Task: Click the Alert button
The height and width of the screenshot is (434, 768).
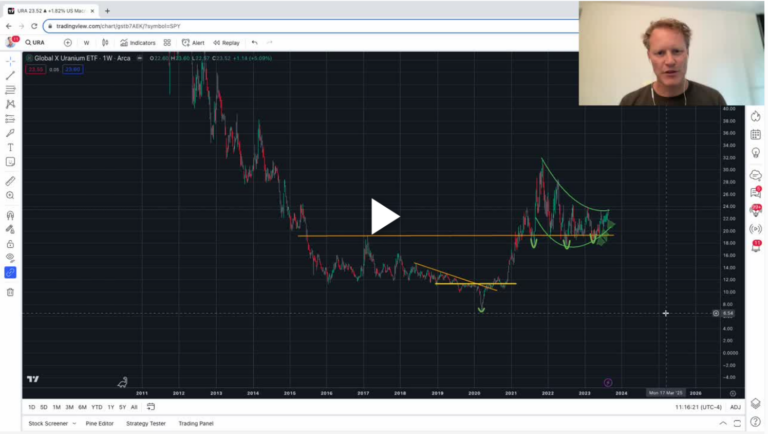Action: coord(193,43)
